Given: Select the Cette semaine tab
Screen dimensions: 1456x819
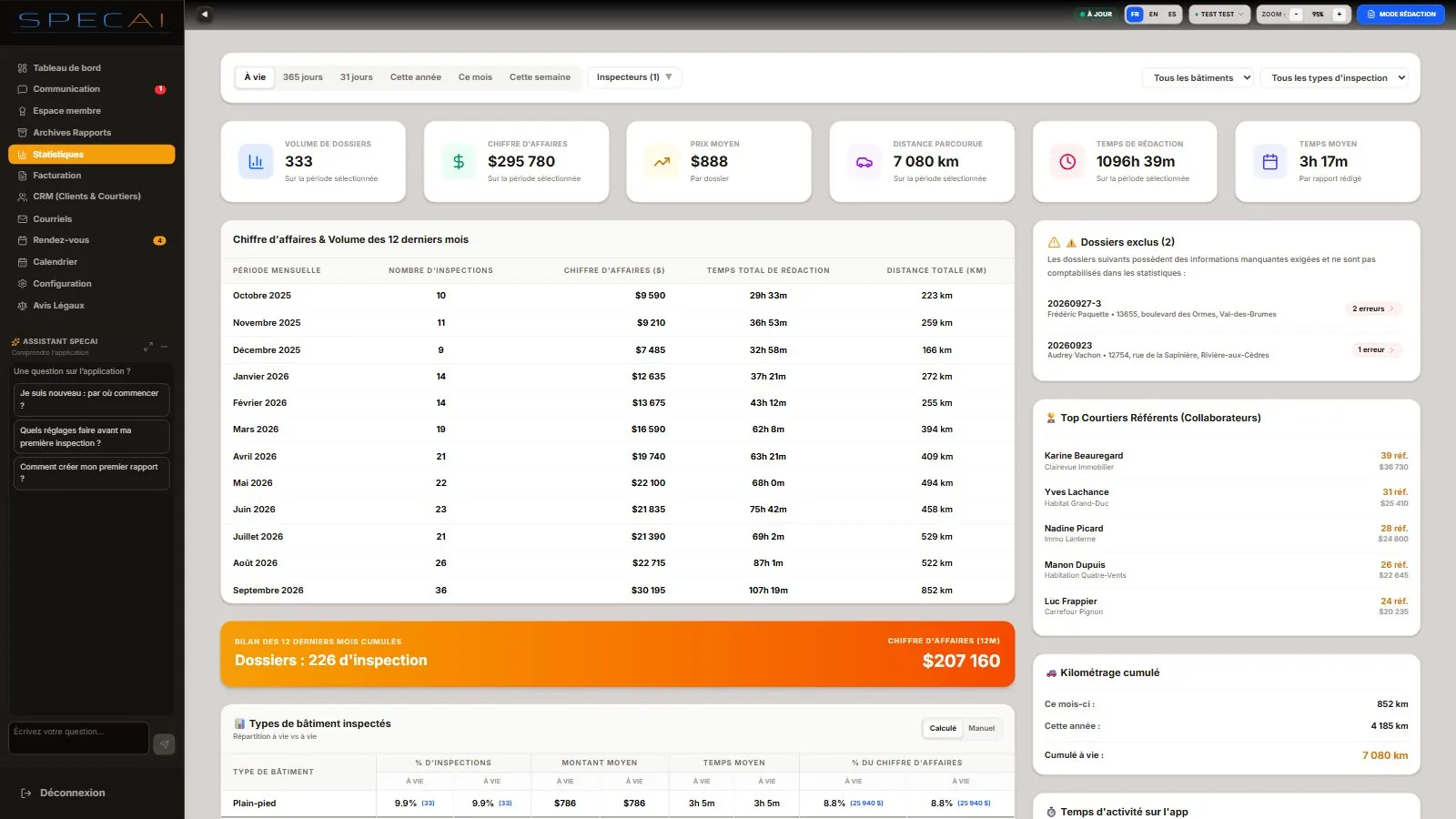Looking at the screenshot, I should 540,77.
